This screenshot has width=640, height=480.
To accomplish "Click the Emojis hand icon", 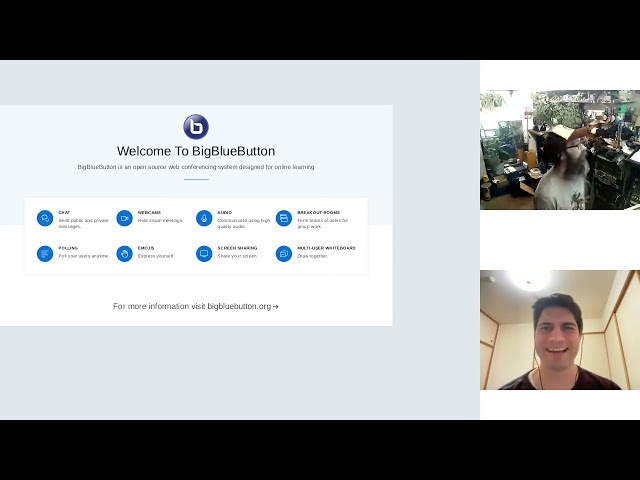I will [x=124, y=253].
